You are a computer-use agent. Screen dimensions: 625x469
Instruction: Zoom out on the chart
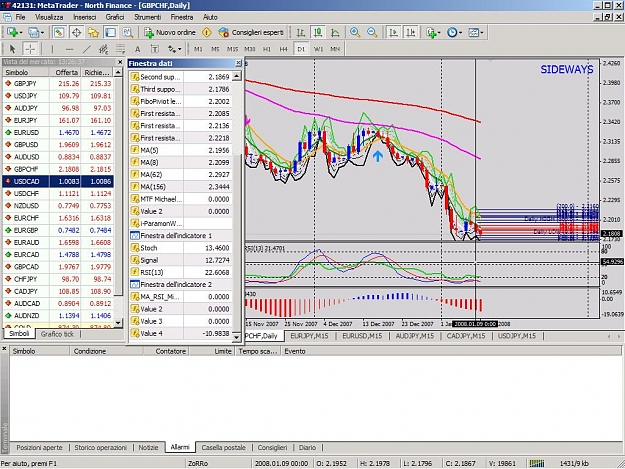pos(372,33)
